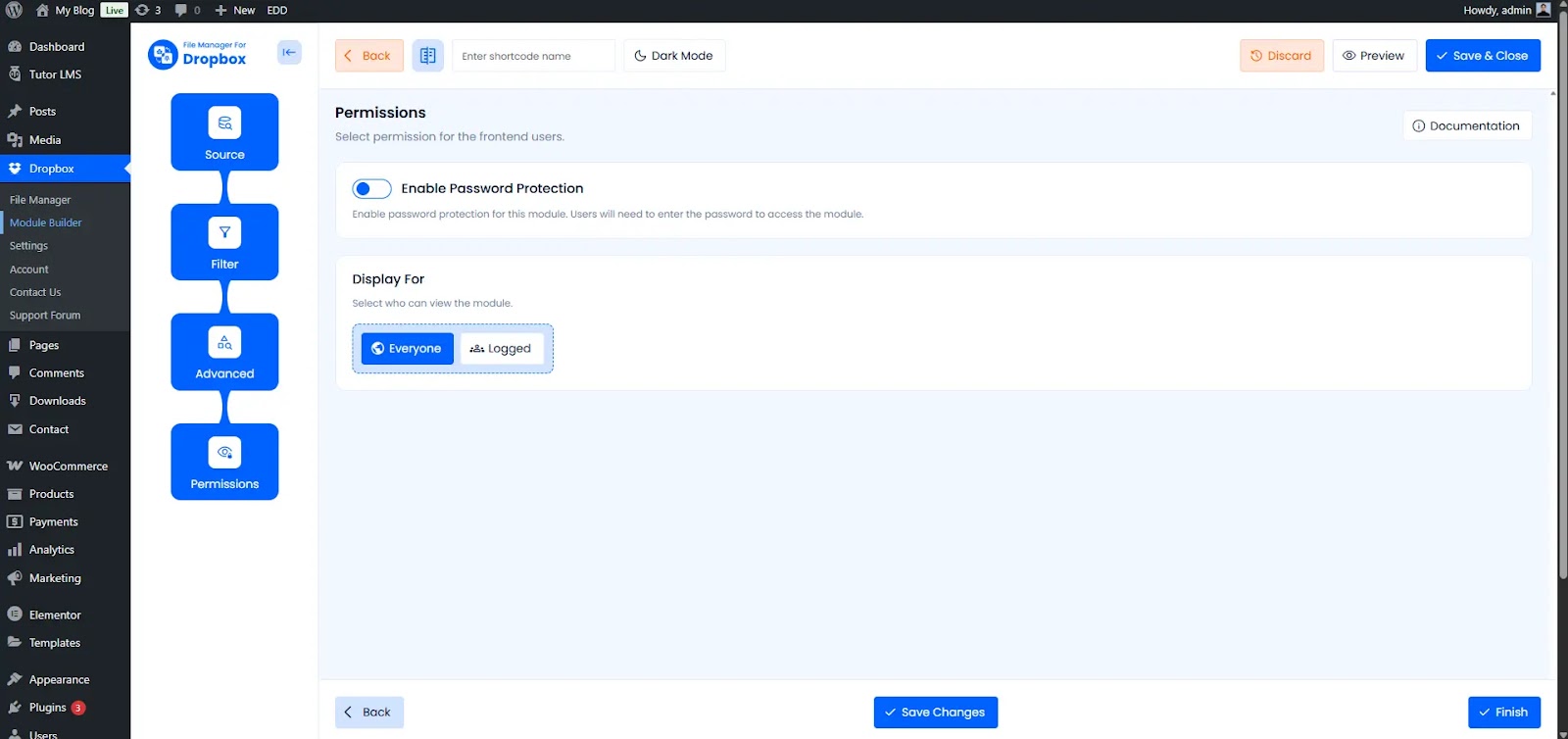This screenshot has height=739, width=1568.
Task: Click the shortcode book icon button
Action: point(428,56)
